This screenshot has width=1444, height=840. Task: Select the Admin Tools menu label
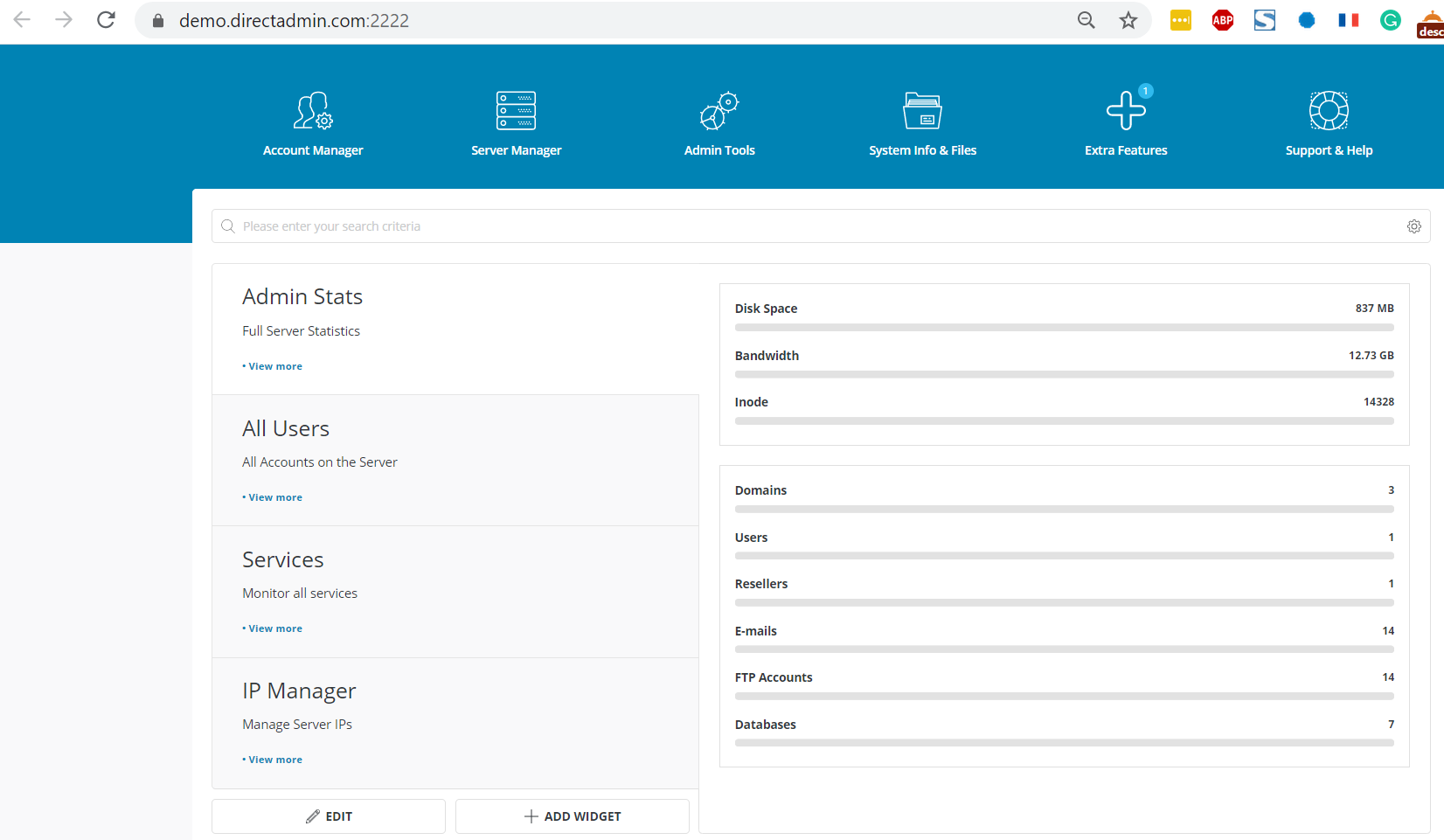(x=719, y=150)
